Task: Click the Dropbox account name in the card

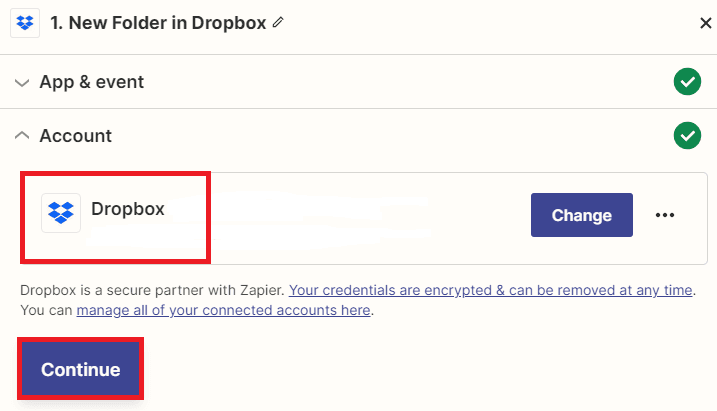Action: pos(128,210)
